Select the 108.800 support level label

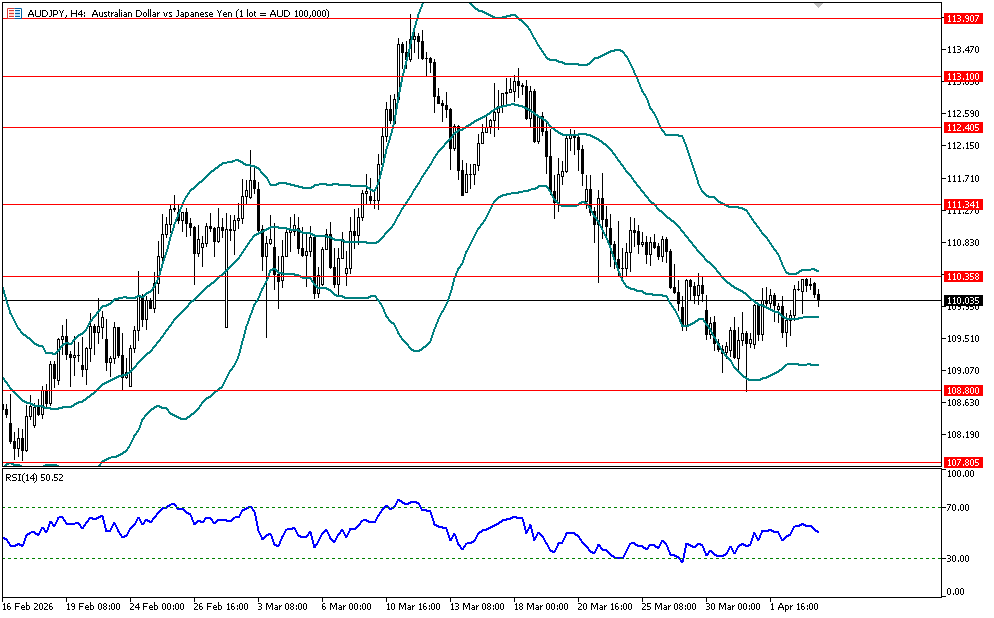pyautogui.click(x=961, y=390)
